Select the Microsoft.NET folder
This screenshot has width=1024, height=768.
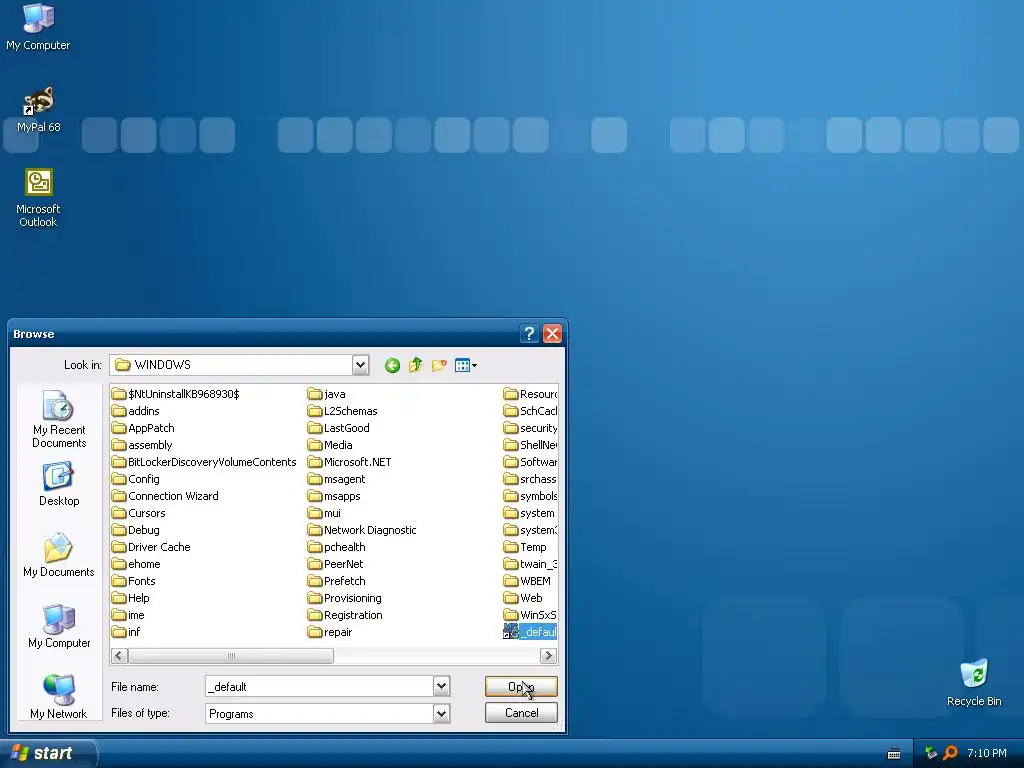tap(349, 462)
